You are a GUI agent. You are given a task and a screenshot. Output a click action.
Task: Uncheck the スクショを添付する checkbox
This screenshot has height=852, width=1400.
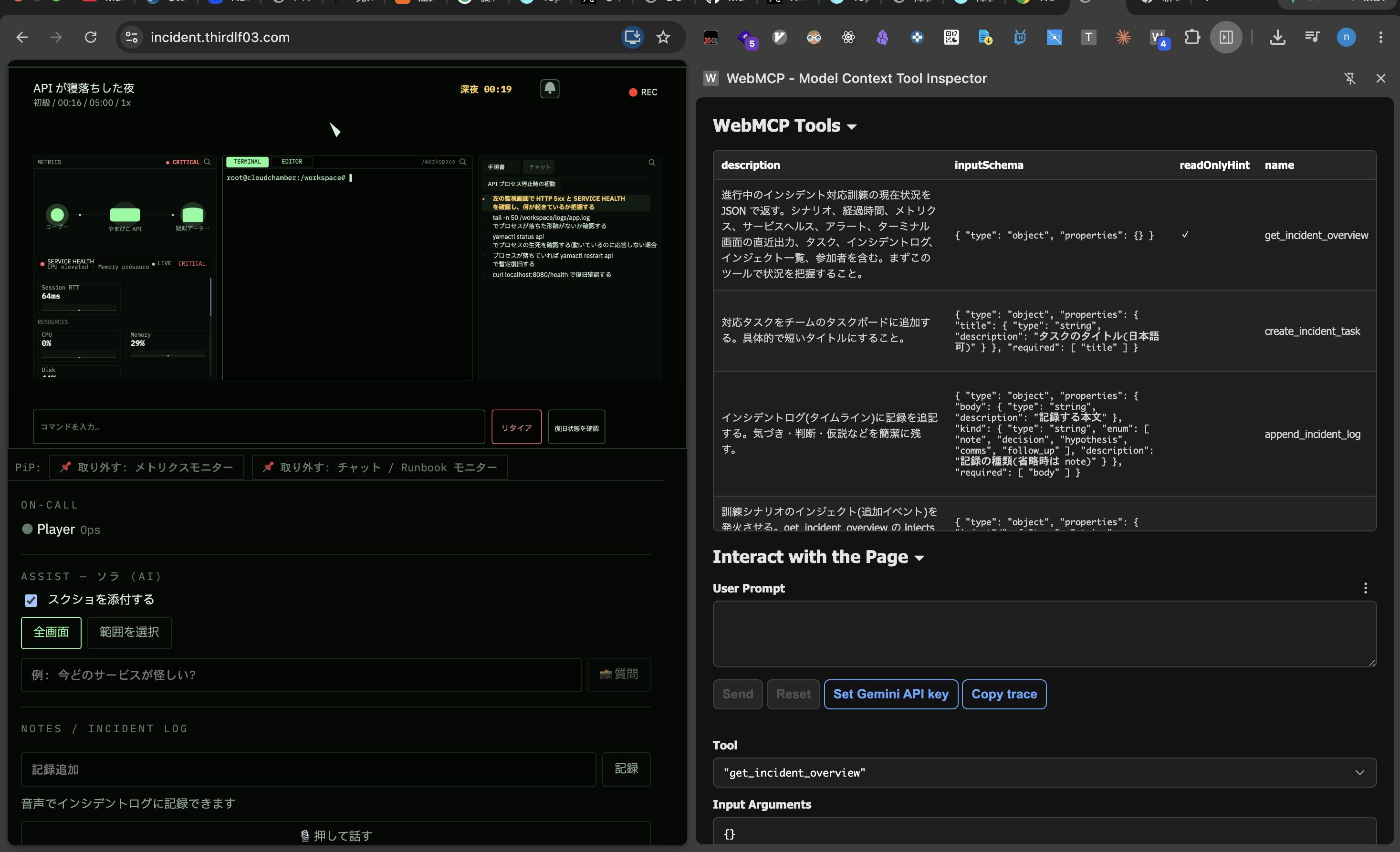point(31,600)
